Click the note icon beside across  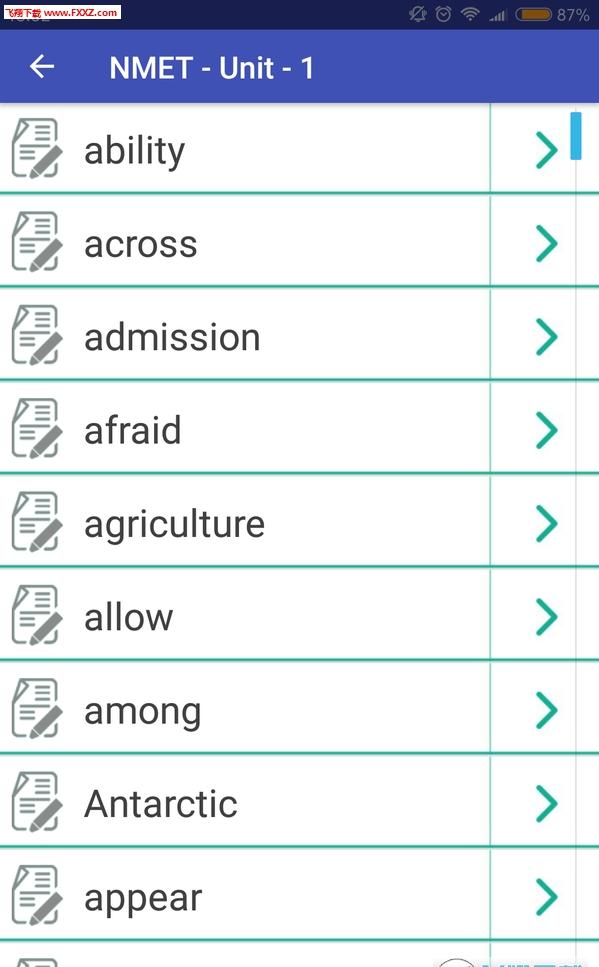click(x=37, y=242)
